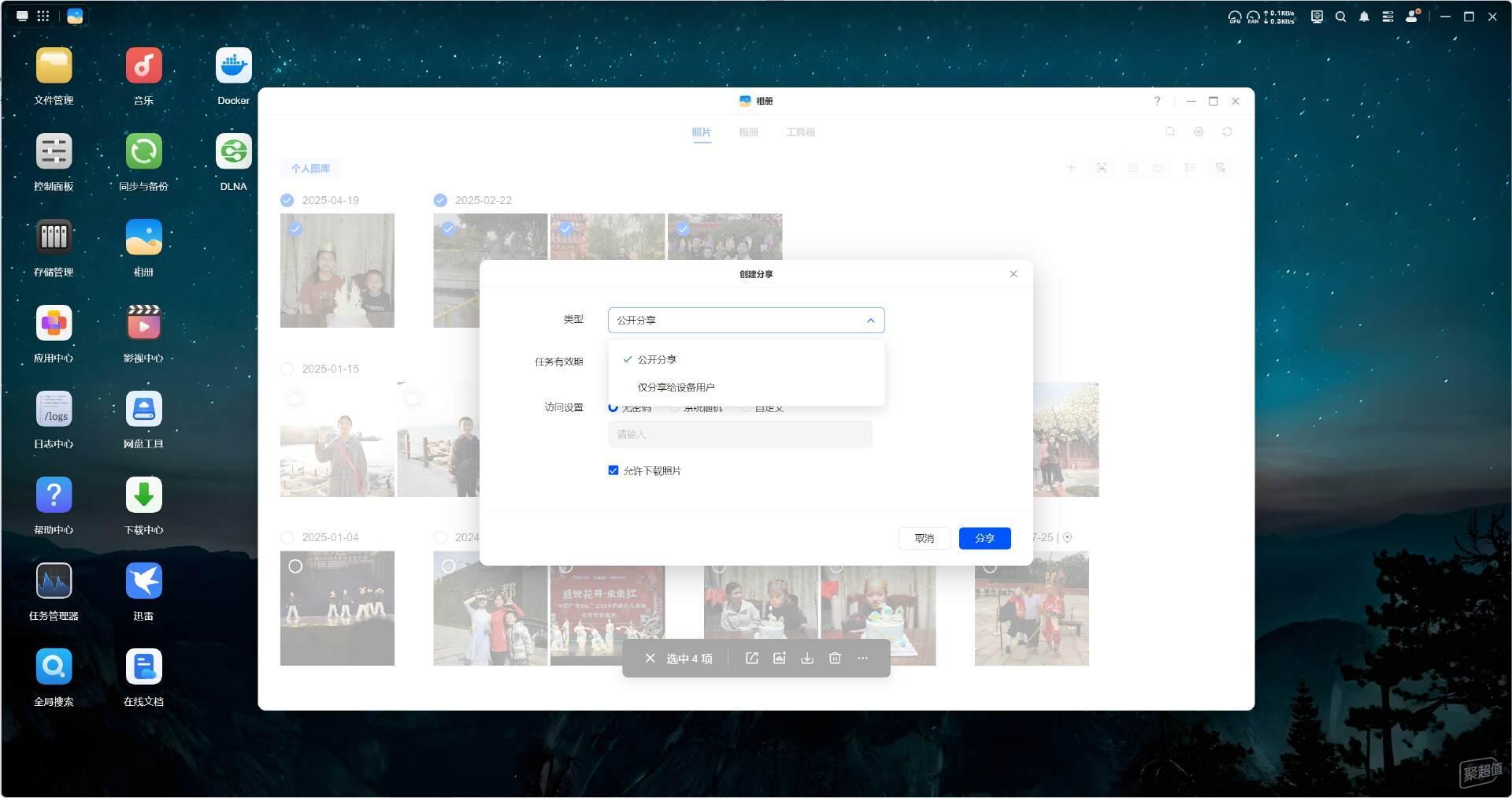This screenshot has width=1512, height=798.
Task: Switch to 相册 tab
Action: click(x=749, y=132)
